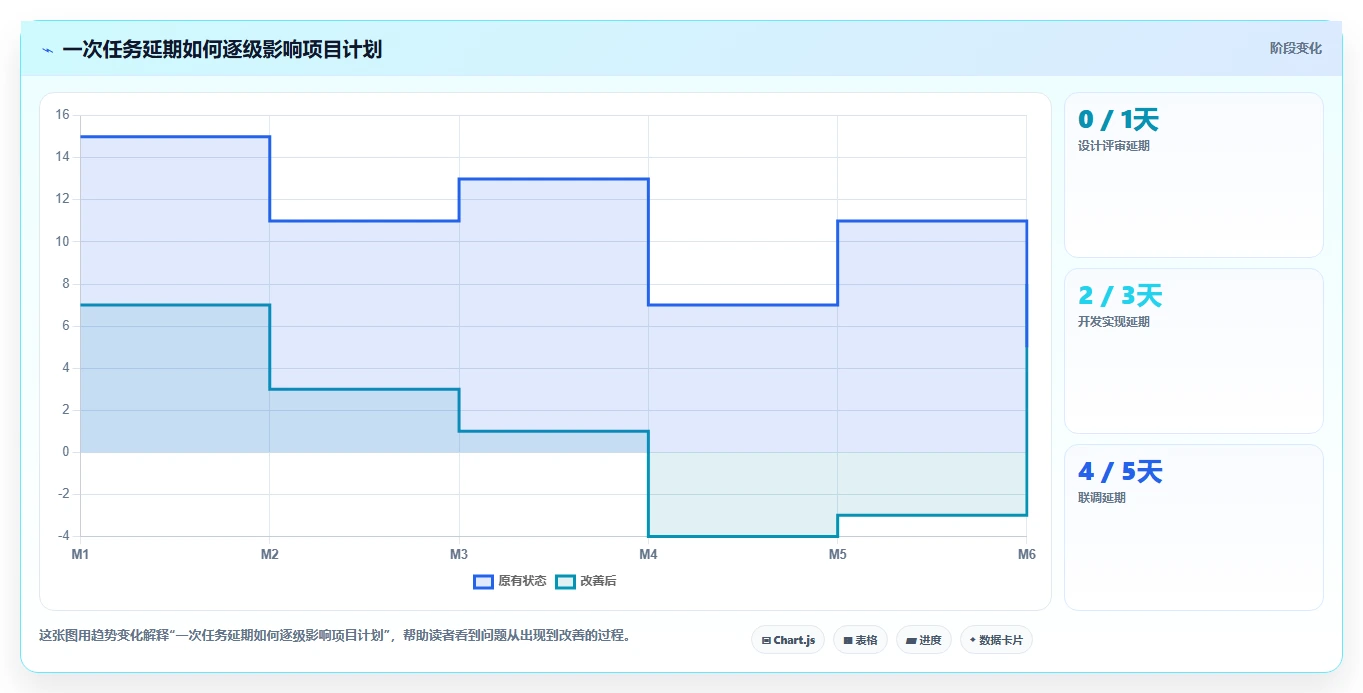Click the M6 axis label
This screenshot has width=1363, height=693.
[x=1025, y=554]
